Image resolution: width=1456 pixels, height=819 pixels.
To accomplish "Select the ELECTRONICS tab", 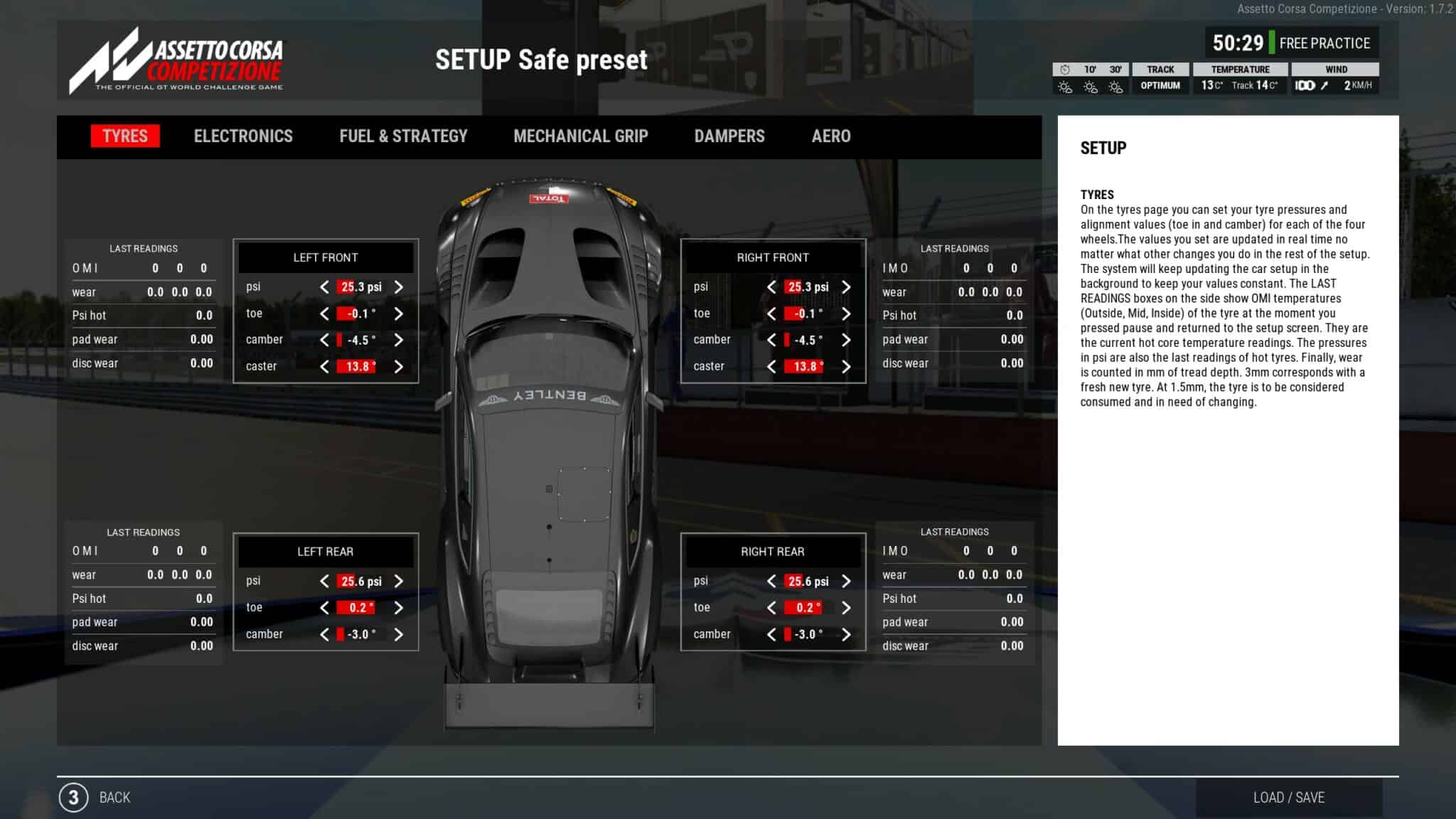I will tap(243, 135).
